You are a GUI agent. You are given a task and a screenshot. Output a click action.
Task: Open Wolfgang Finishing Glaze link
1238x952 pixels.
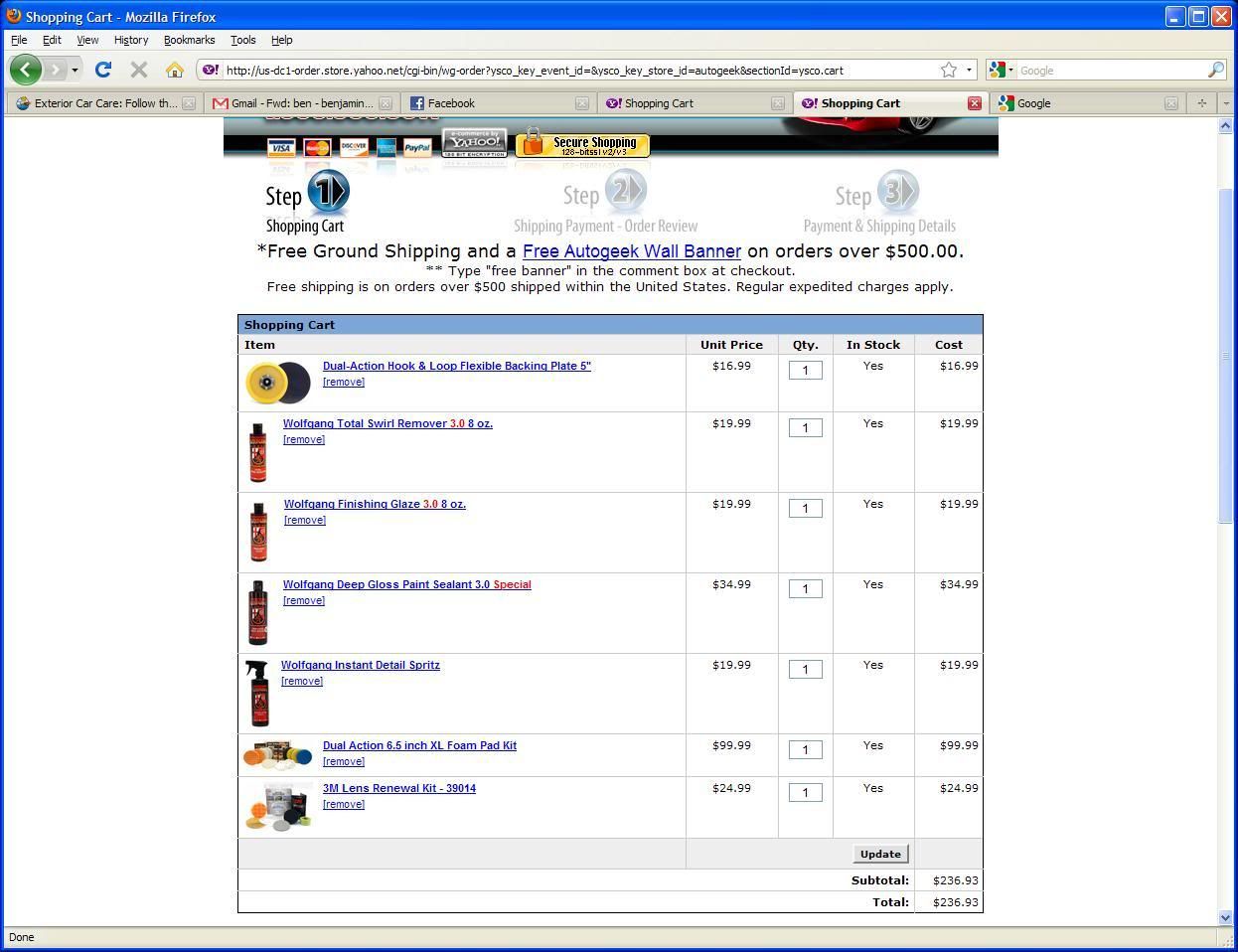375,504
